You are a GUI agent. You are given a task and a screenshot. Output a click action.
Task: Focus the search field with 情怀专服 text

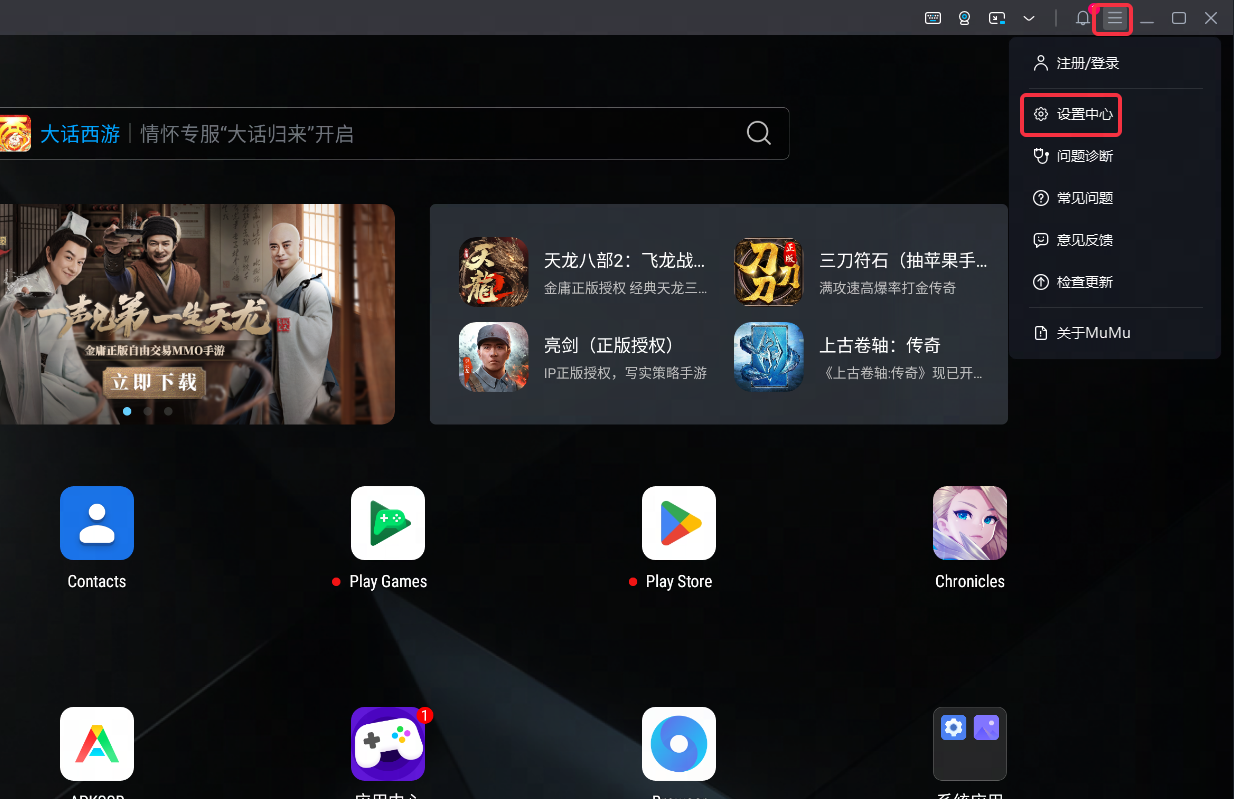(x=394, y=134)
